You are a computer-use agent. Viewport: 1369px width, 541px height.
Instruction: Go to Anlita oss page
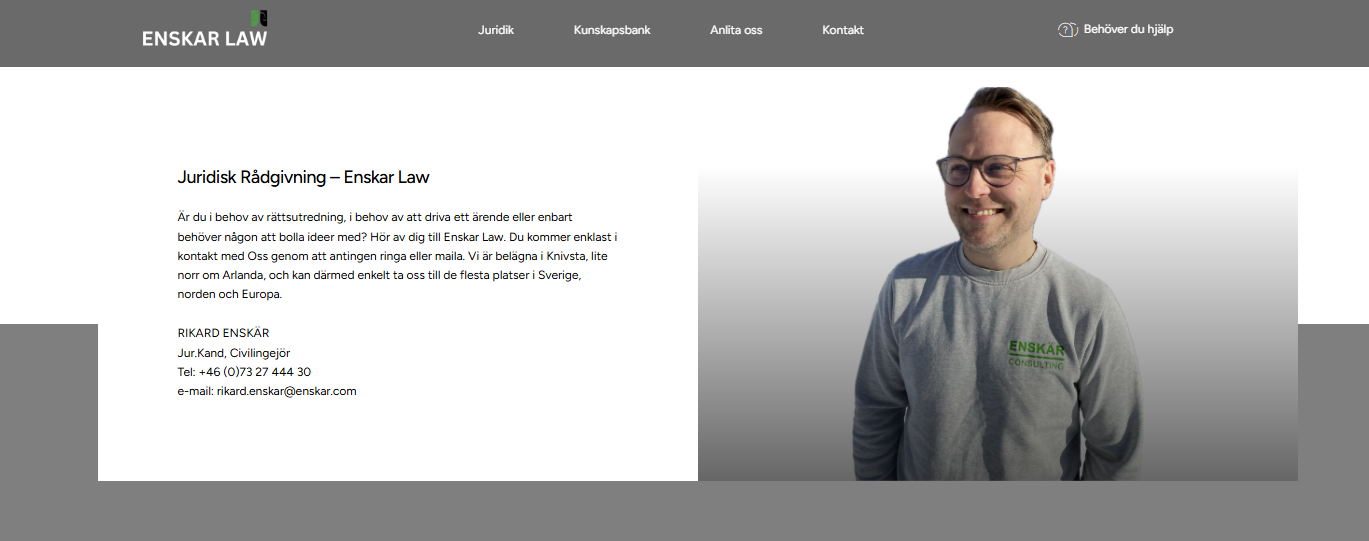click(736, 30)
